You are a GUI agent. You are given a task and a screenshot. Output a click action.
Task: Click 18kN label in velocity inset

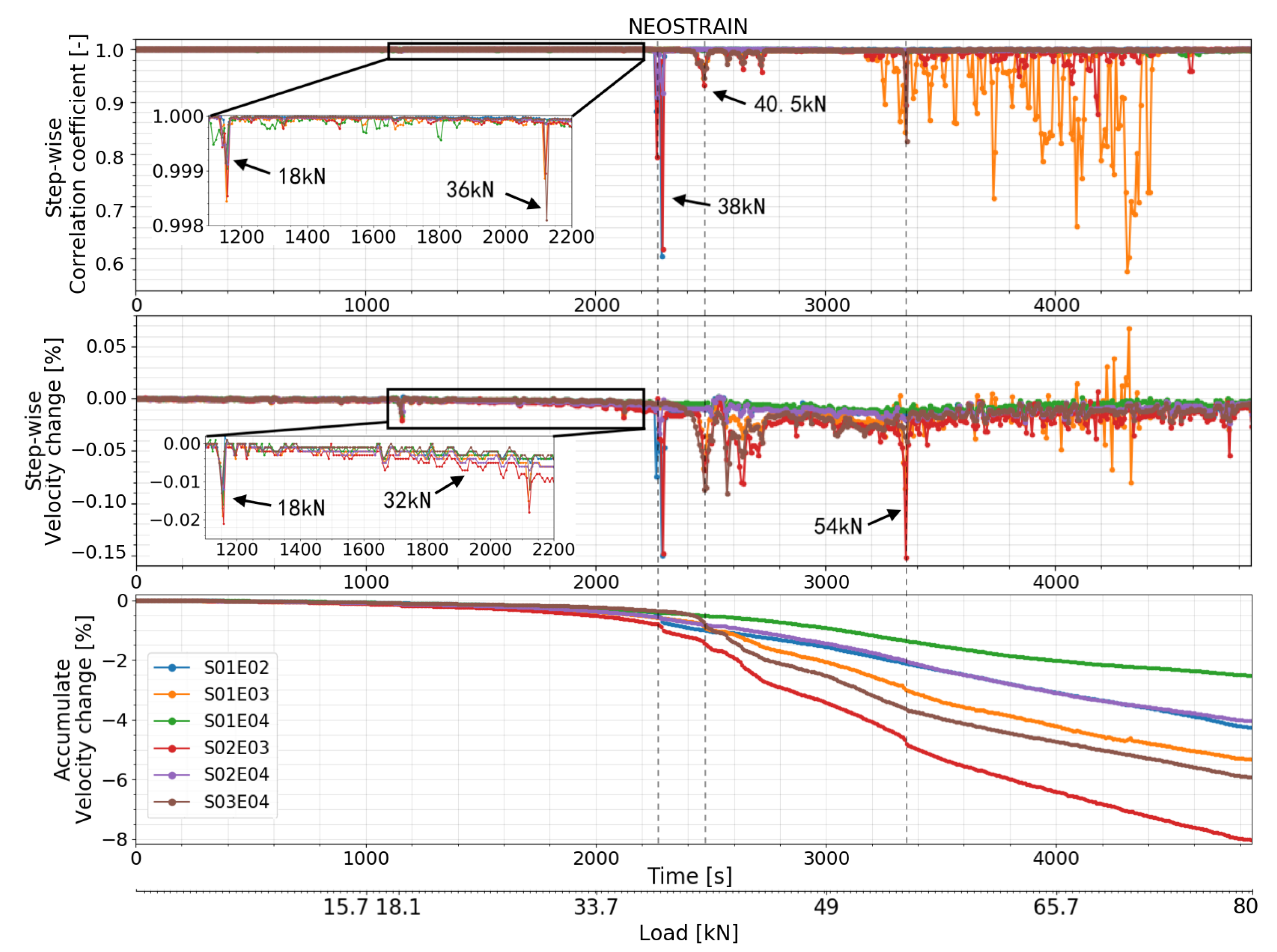click(301, 508)
